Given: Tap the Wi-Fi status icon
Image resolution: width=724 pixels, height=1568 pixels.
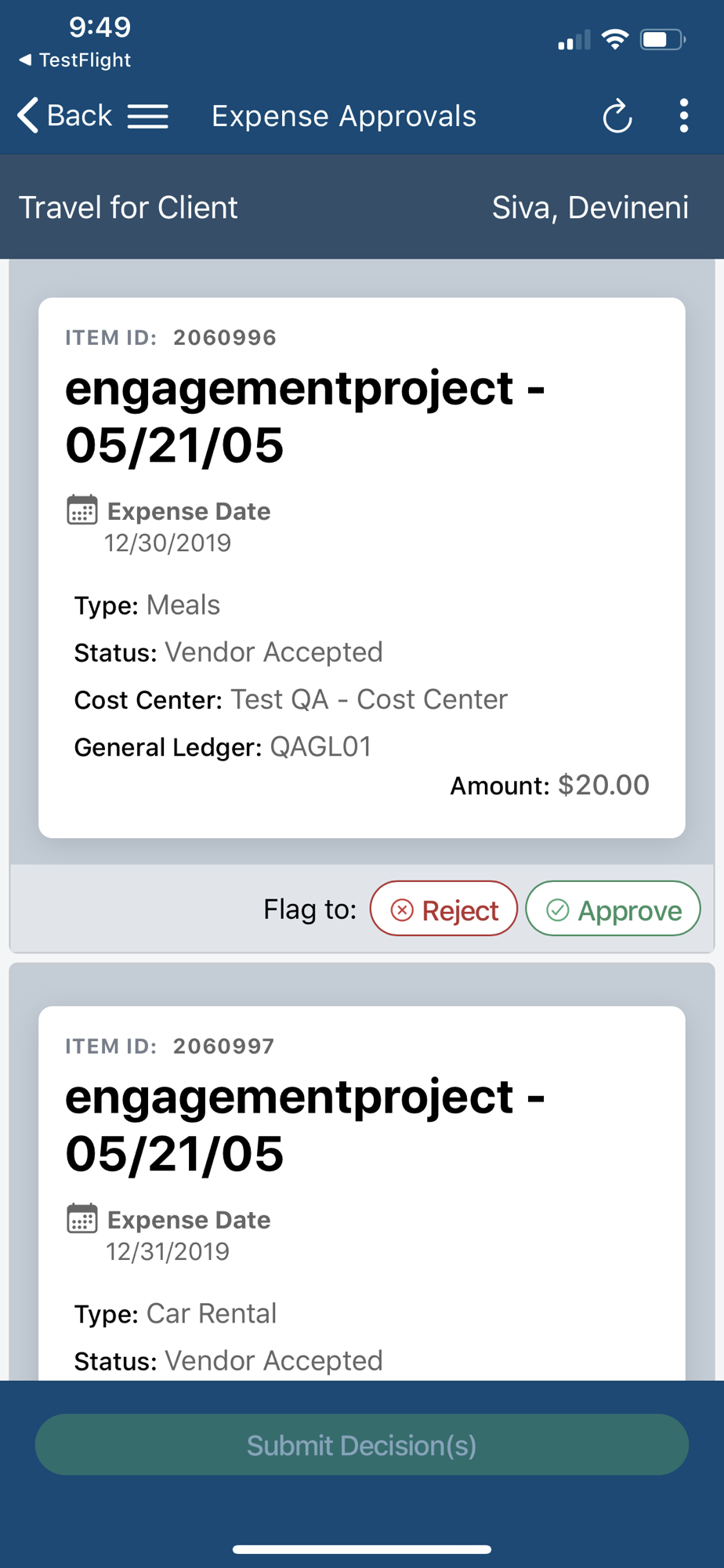Looking at the screenshot, I should pyautogui.click(x=615, y=39).
